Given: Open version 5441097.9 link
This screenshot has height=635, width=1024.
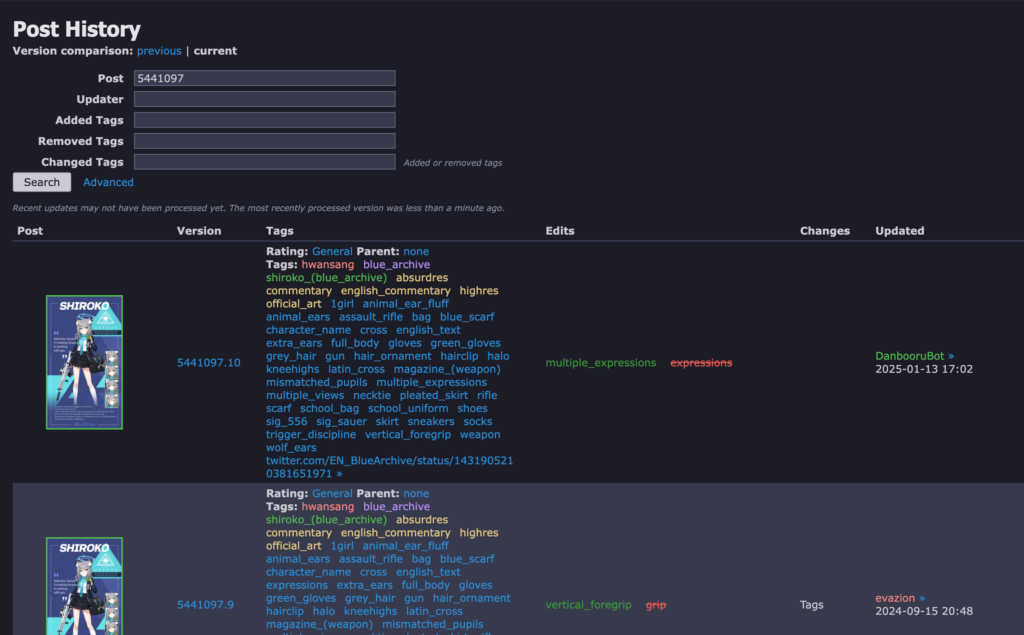Looking at the screenshot, I should [x=205, y=605].
